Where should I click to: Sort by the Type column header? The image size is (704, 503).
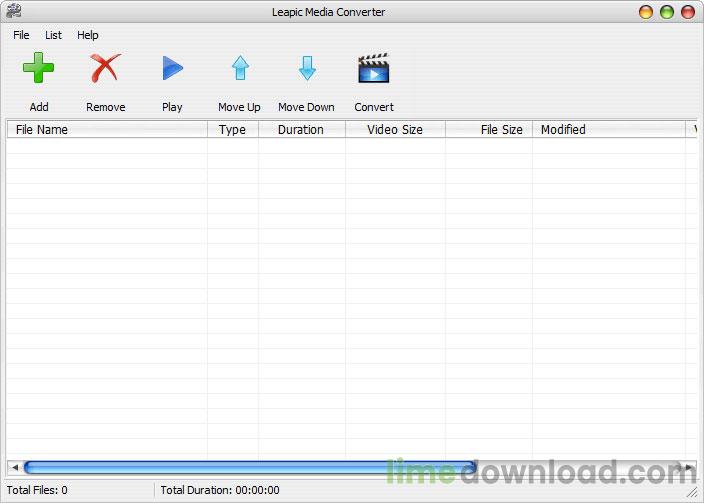[x=232, y=130]
